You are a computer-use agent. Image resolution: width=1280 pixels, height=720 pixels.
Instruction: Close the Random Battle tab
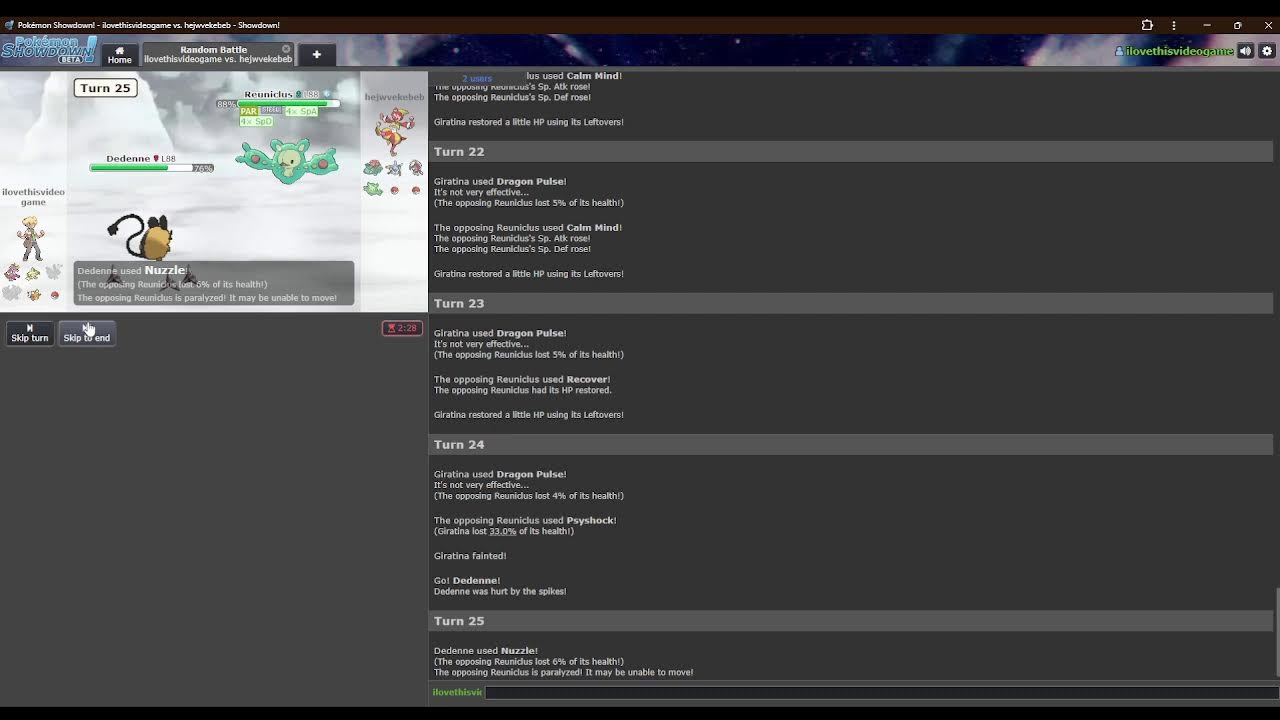click(x=286, y=49)
